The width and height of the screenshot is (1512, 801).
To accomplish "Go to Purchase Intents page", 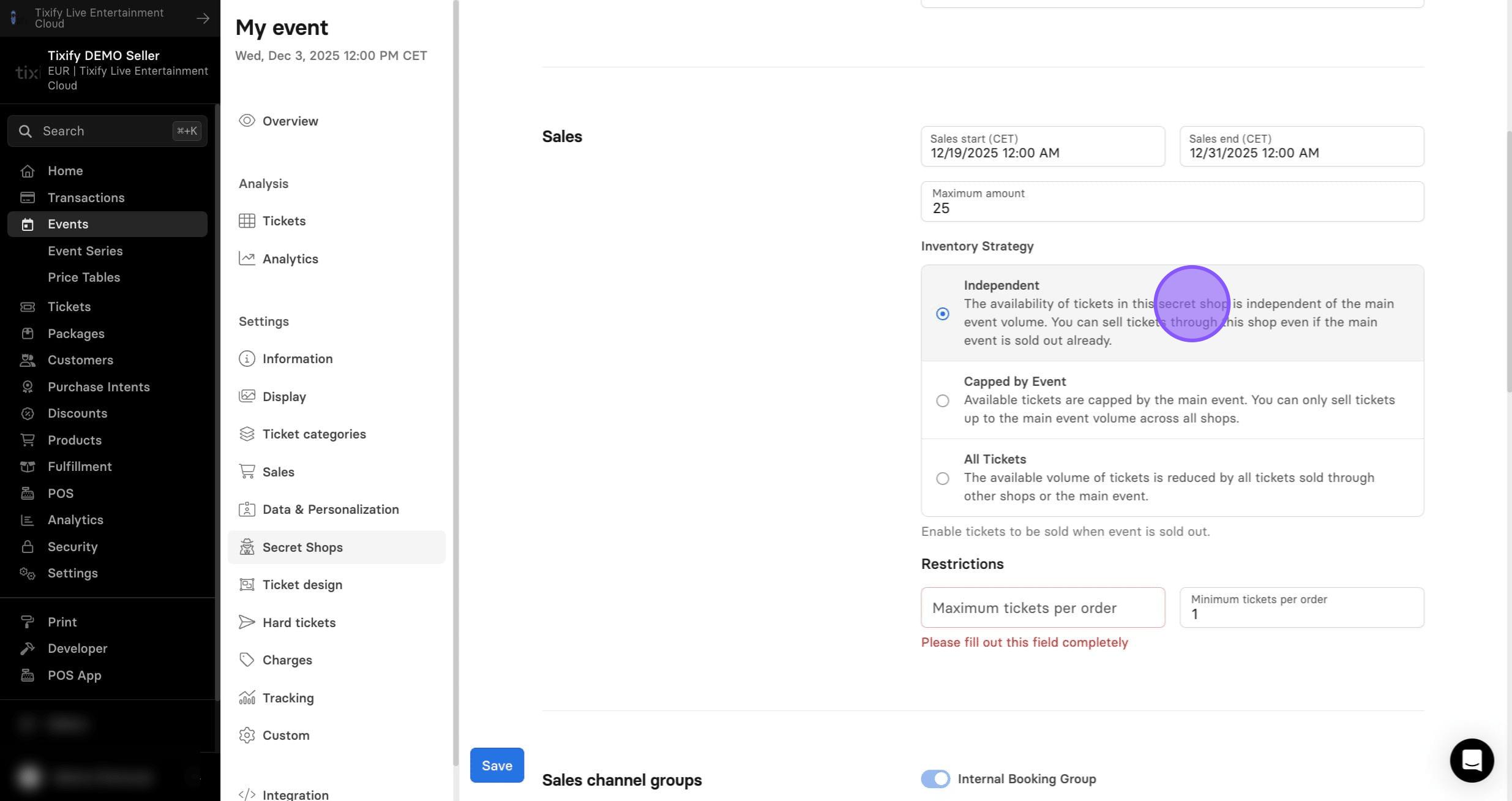I will 107,386.
